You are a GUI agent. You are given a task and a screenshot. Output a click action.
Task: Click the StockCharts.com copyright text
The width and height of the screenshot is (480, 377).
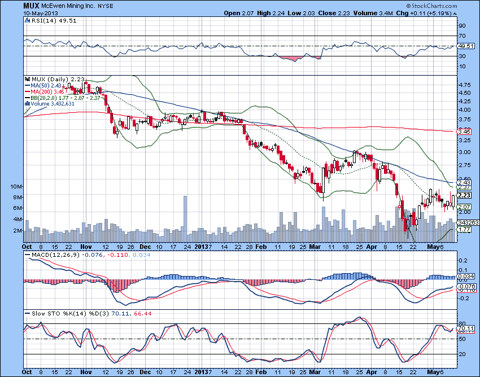pyautogui.click(x=432, y=6)
